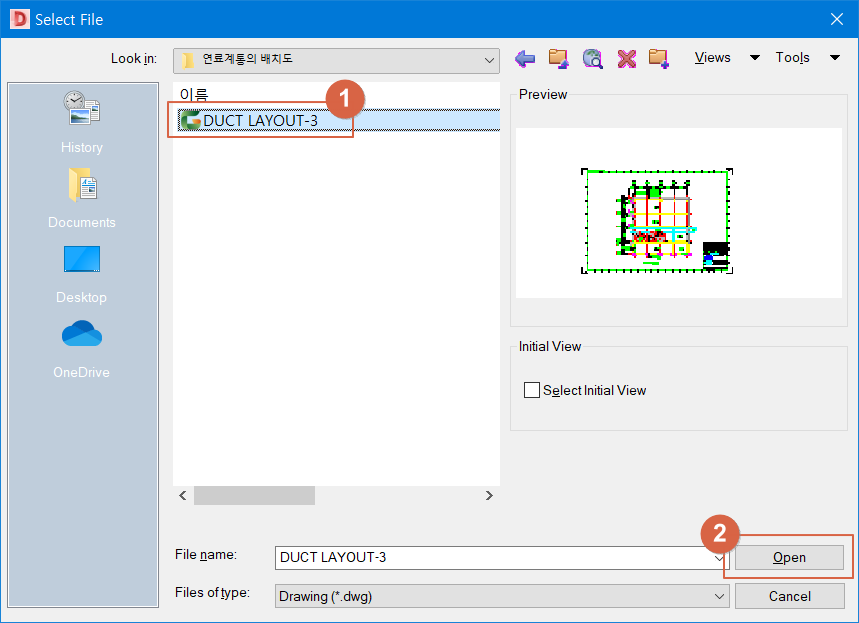
Task: Click the red X delete icon
Action: 626,58
